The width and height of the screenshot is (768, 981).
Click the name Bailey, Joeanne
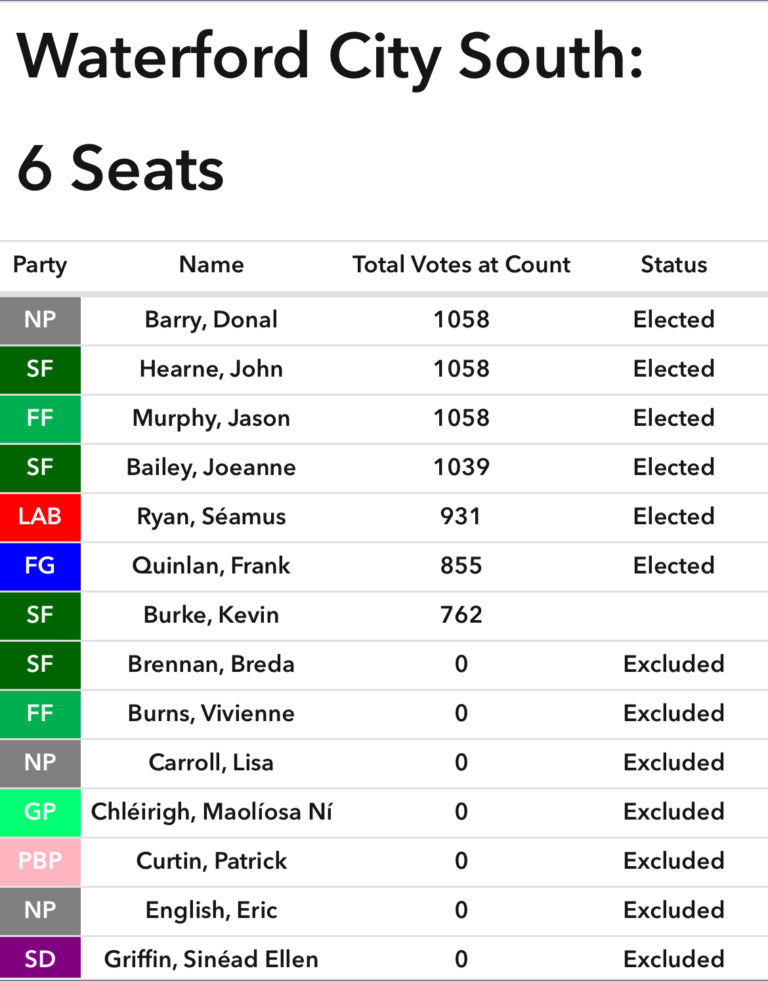(x=211, y=467)
